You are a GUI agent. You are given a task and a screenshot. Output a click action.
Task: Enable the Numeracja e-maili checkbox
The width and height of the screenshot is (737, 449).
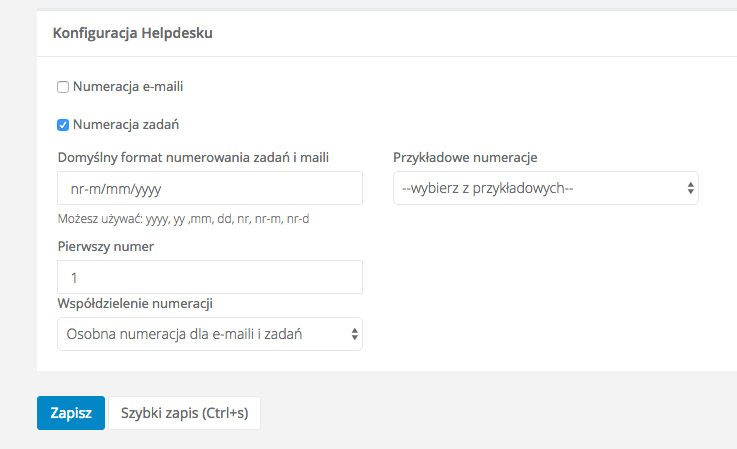pyautogui.click(x=63, y=87)
